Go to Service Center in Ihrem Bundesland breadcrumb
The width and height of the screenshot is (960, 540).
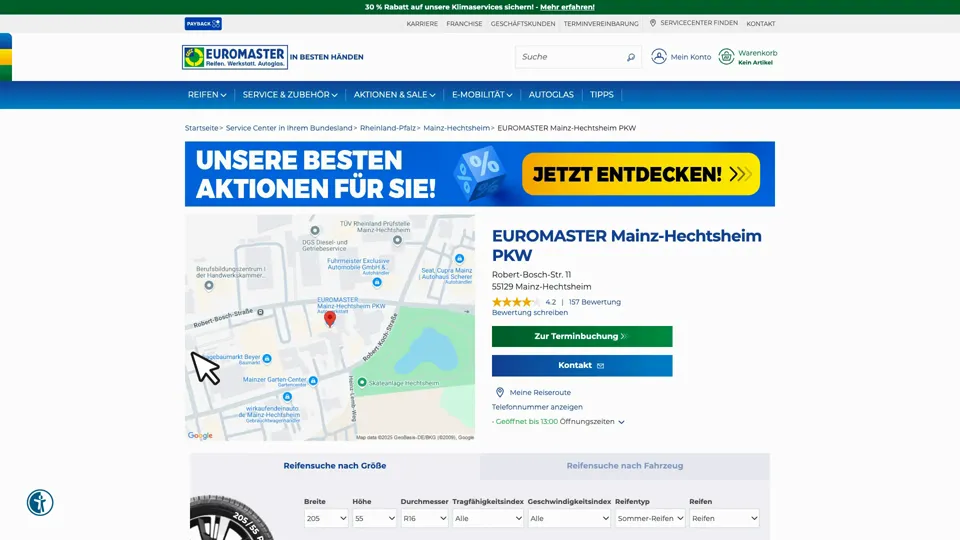[x=289, y=128]
